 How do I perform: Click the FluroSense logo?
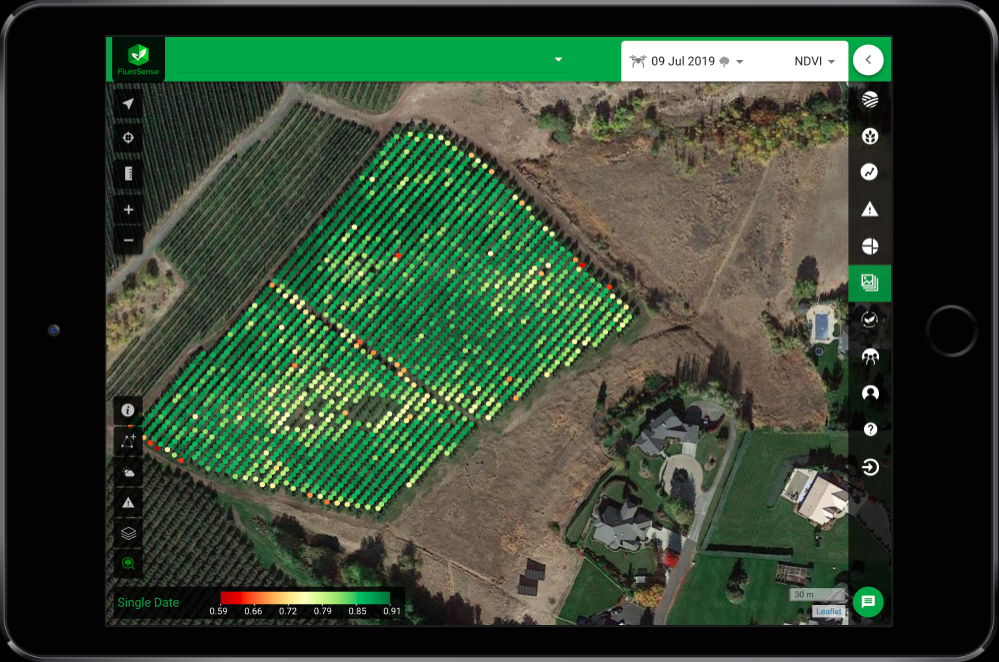click(x=138, y=59)
